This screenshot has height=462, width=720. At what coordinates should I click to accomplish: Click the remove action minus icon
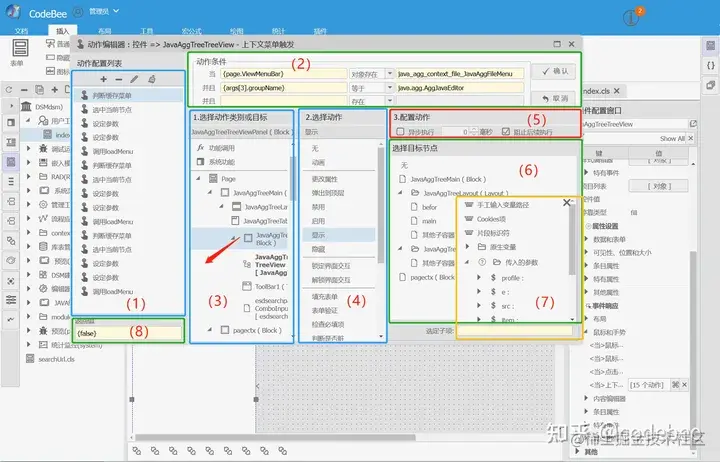pyautogui.click(x=118, y=79)
